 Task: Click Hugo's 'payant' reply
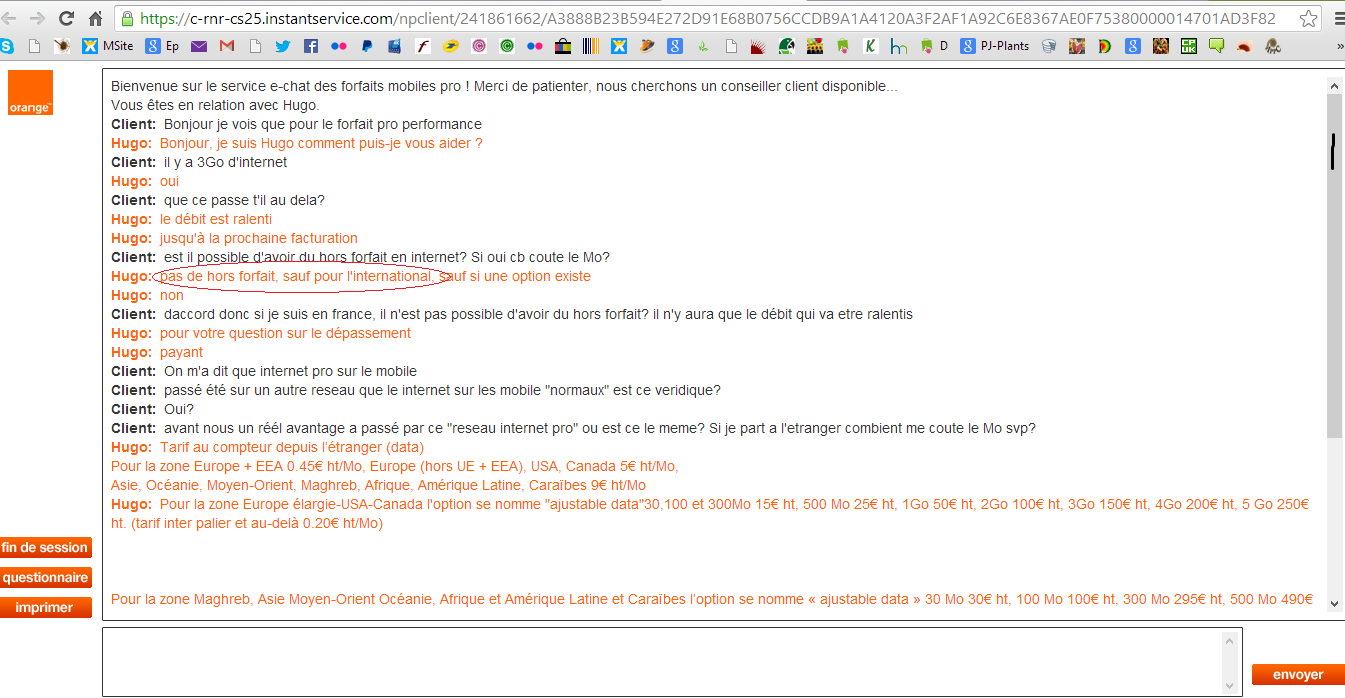pos(181,352)
